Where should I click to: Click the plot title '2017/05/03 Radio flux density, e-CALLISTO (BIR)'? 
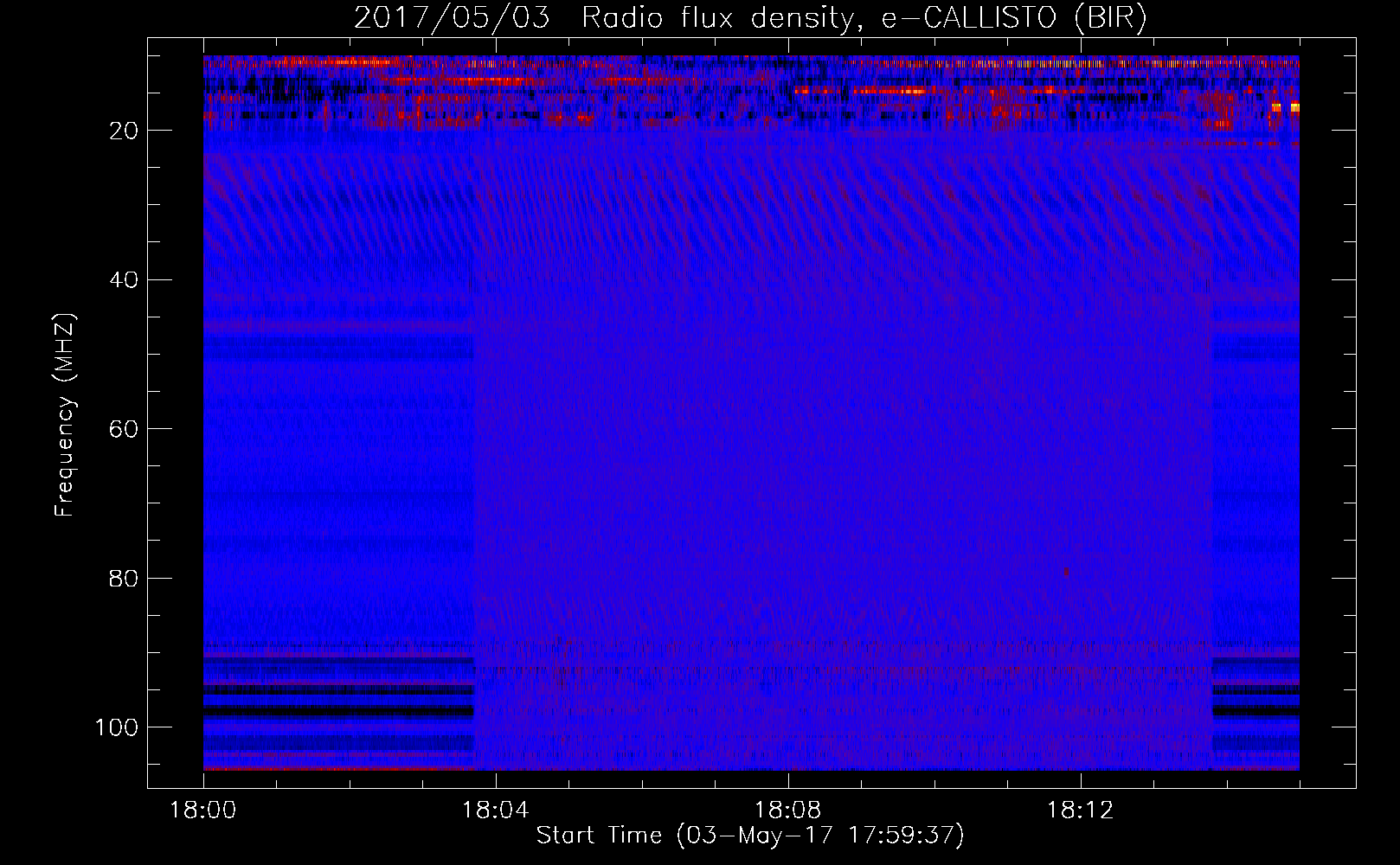(750, 18)
